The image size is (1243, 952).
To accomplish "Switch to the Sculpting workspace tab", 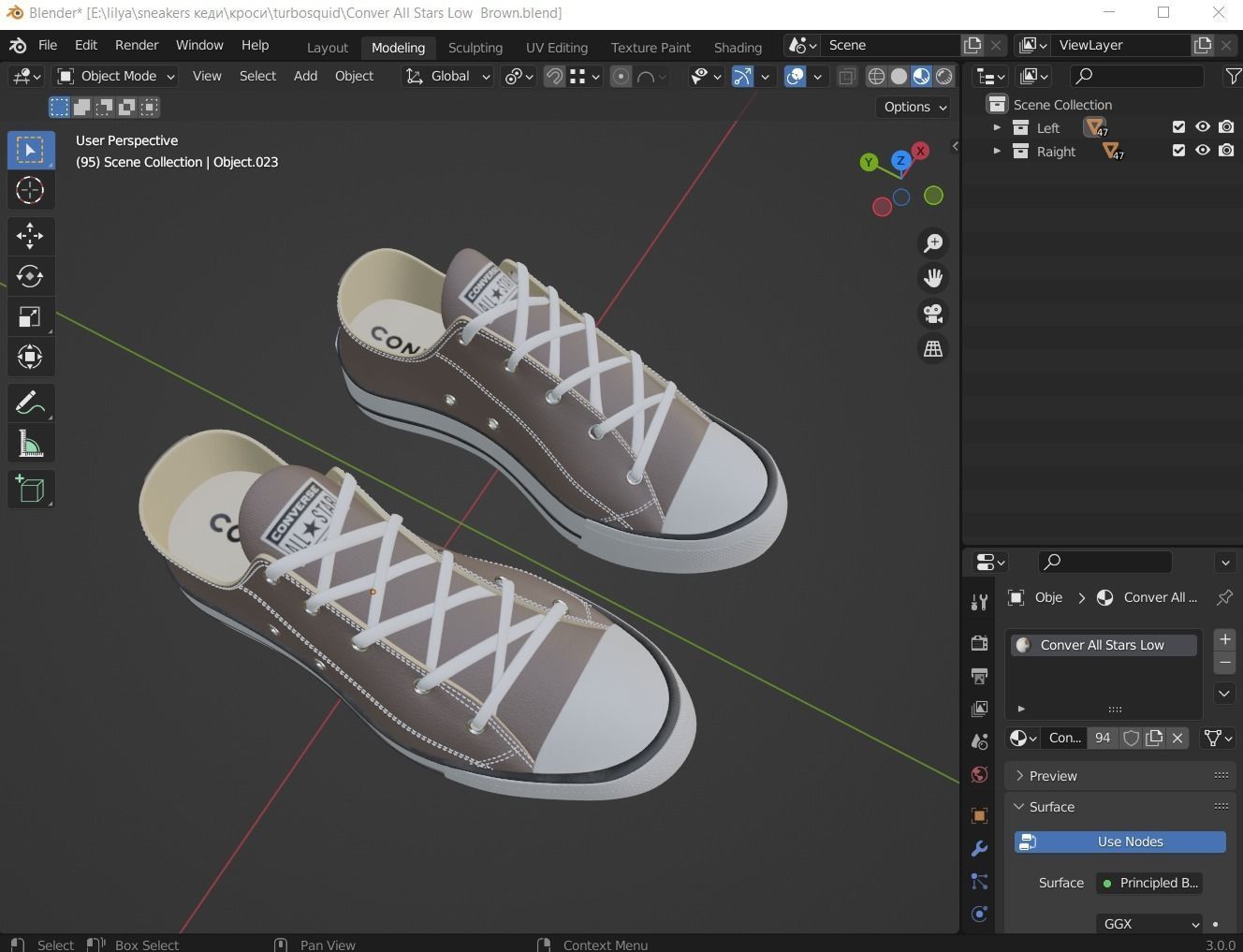I will click(x=475, y=47).
